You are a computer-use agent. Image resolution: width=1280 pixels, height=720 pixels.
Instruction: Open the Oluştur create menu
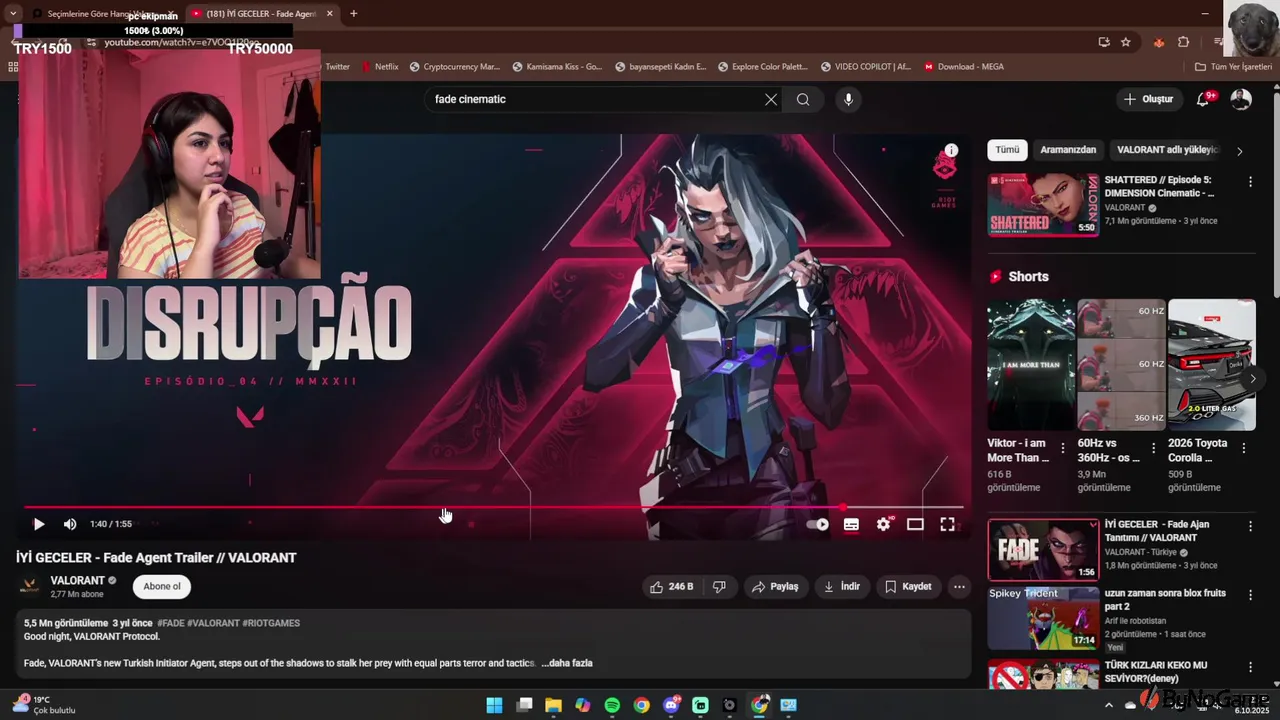click(x=1148, y=99)
